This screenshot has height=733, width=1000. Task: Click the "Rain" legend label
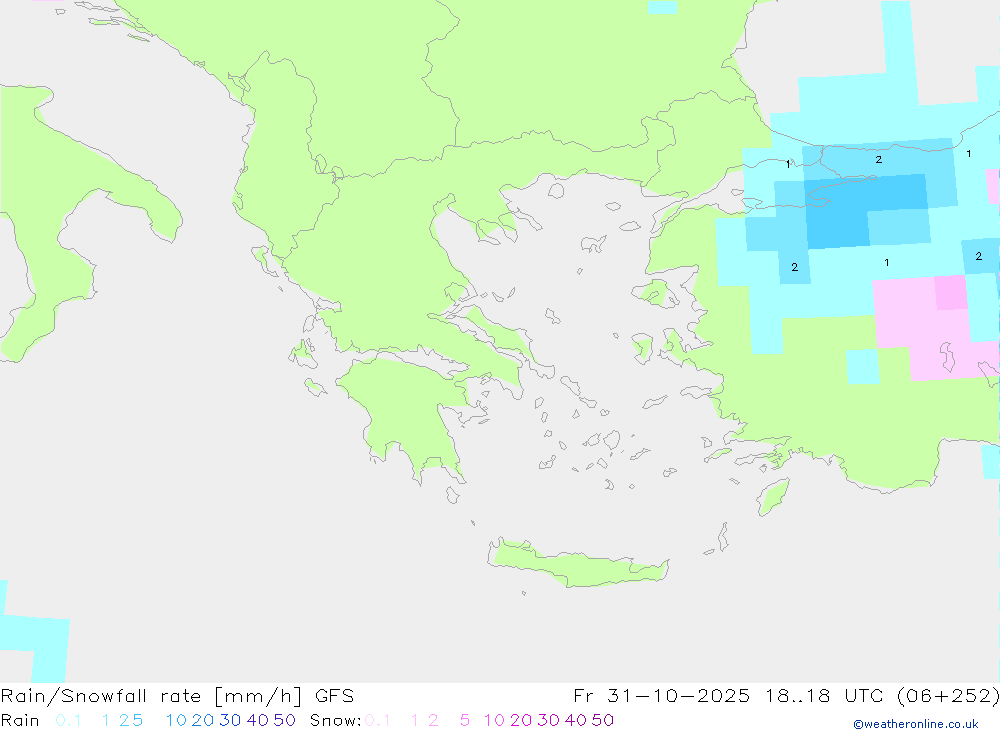[20, 720]
